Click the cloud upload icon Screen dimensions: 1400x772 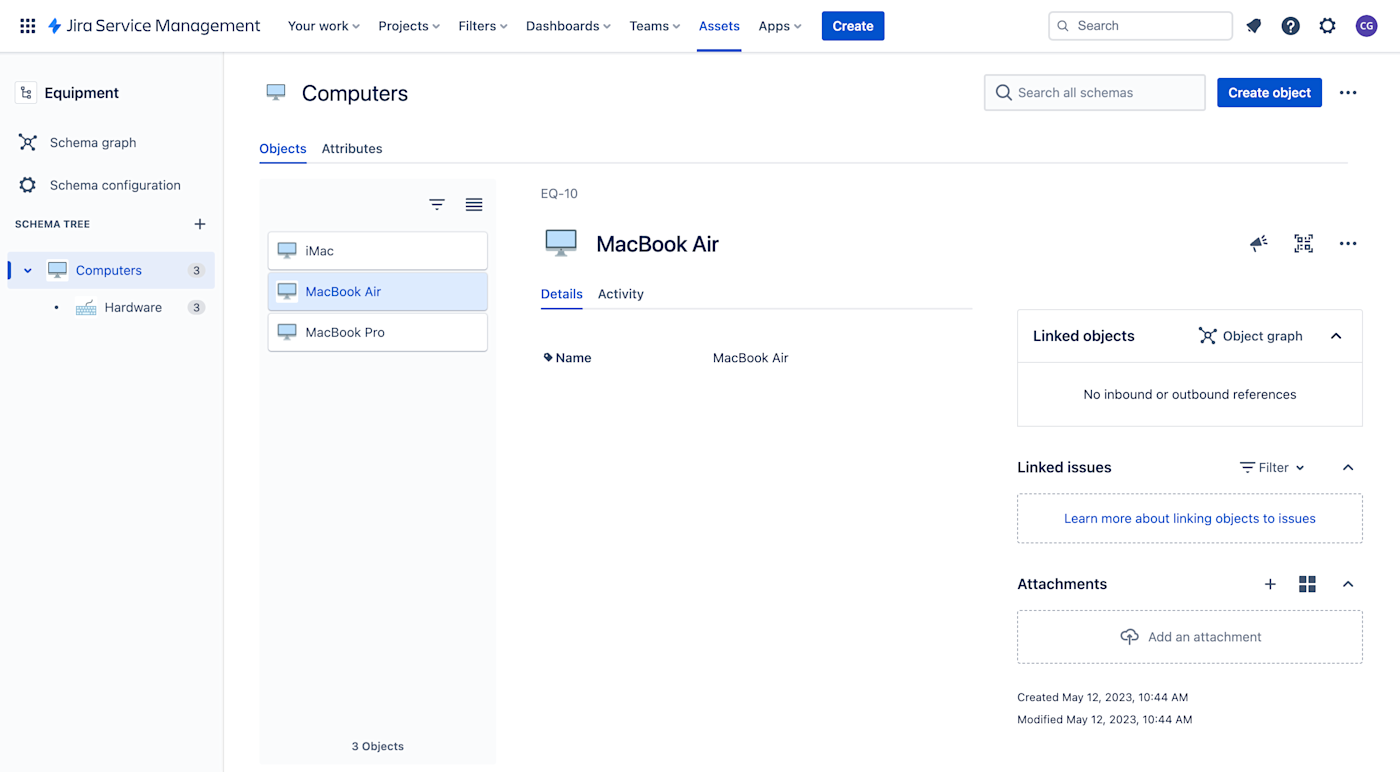[x=1129, y=637]
